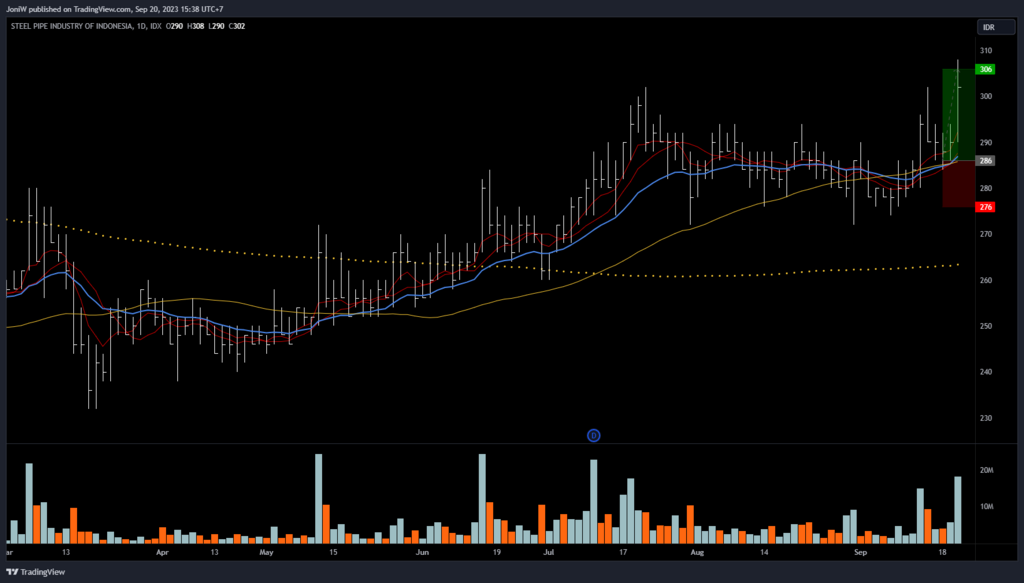Click the 310 level on price axis

click(986, 51)
